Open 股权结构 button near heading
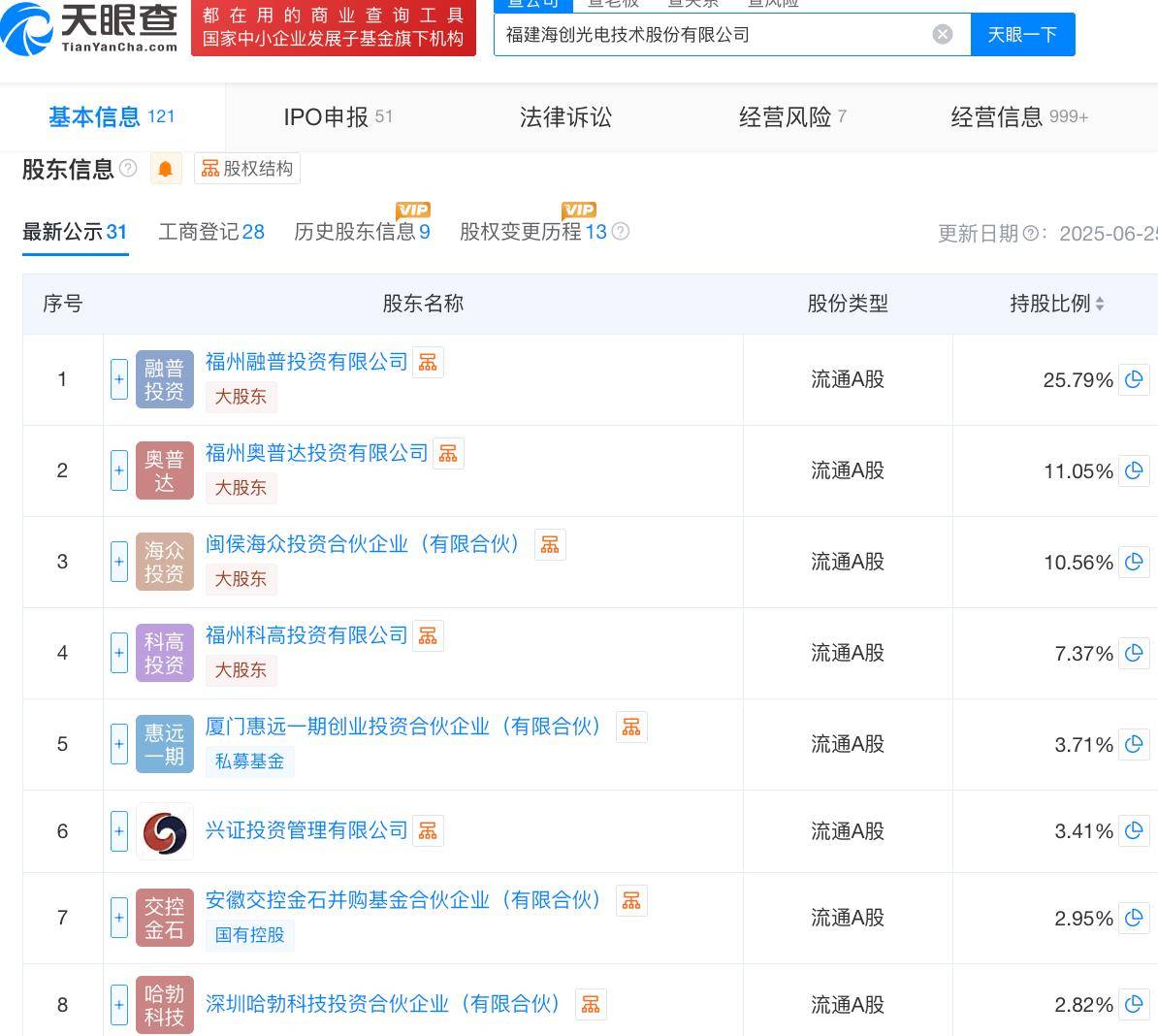1158x1036 pixels. pos(247,169)
